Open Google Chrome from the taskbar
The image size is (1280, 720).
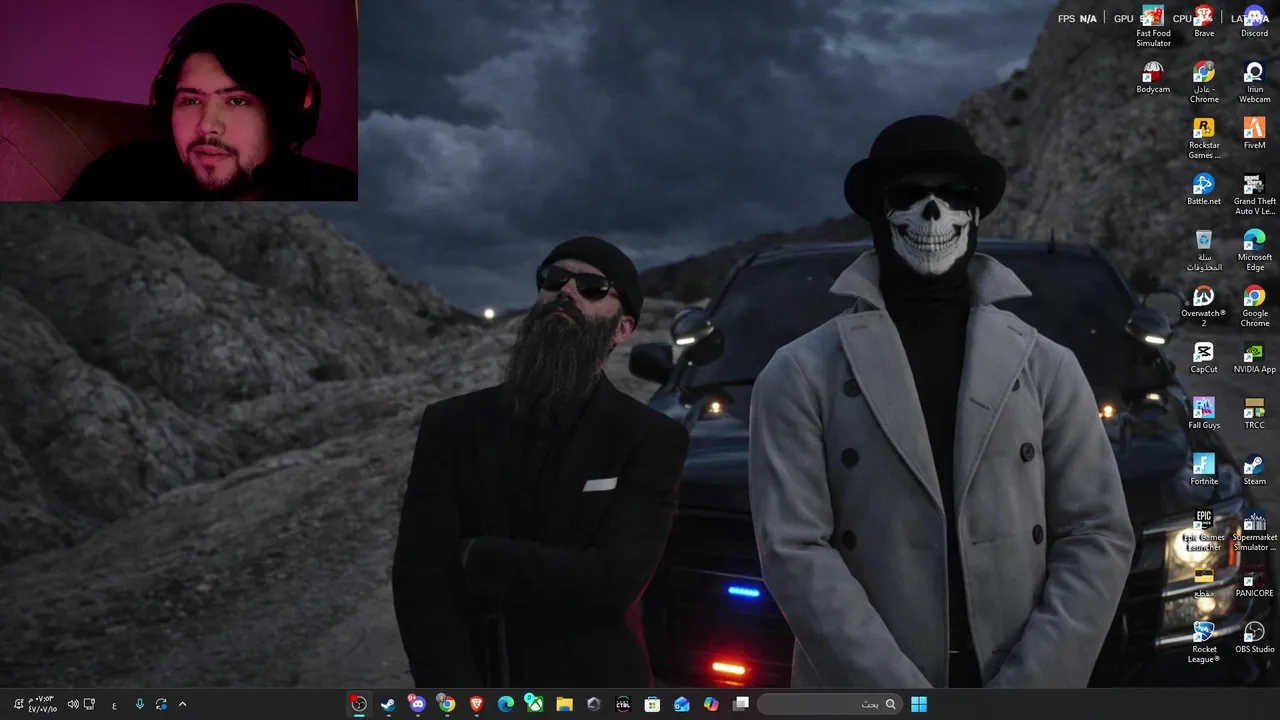click(x=447, y=704)
